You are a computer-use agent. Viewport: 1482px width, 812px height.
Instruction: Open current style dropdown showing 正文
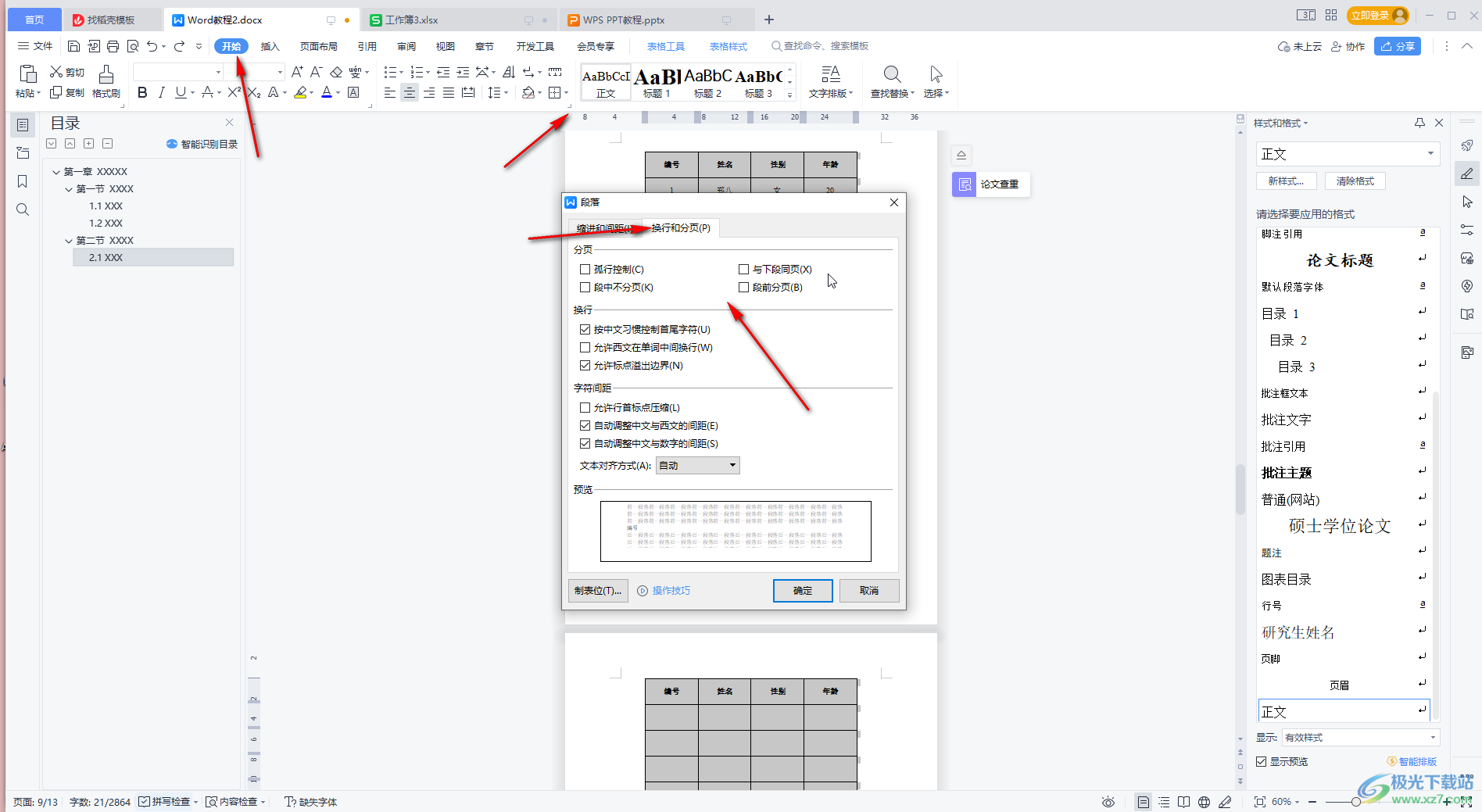click(x=1348, y=154)
